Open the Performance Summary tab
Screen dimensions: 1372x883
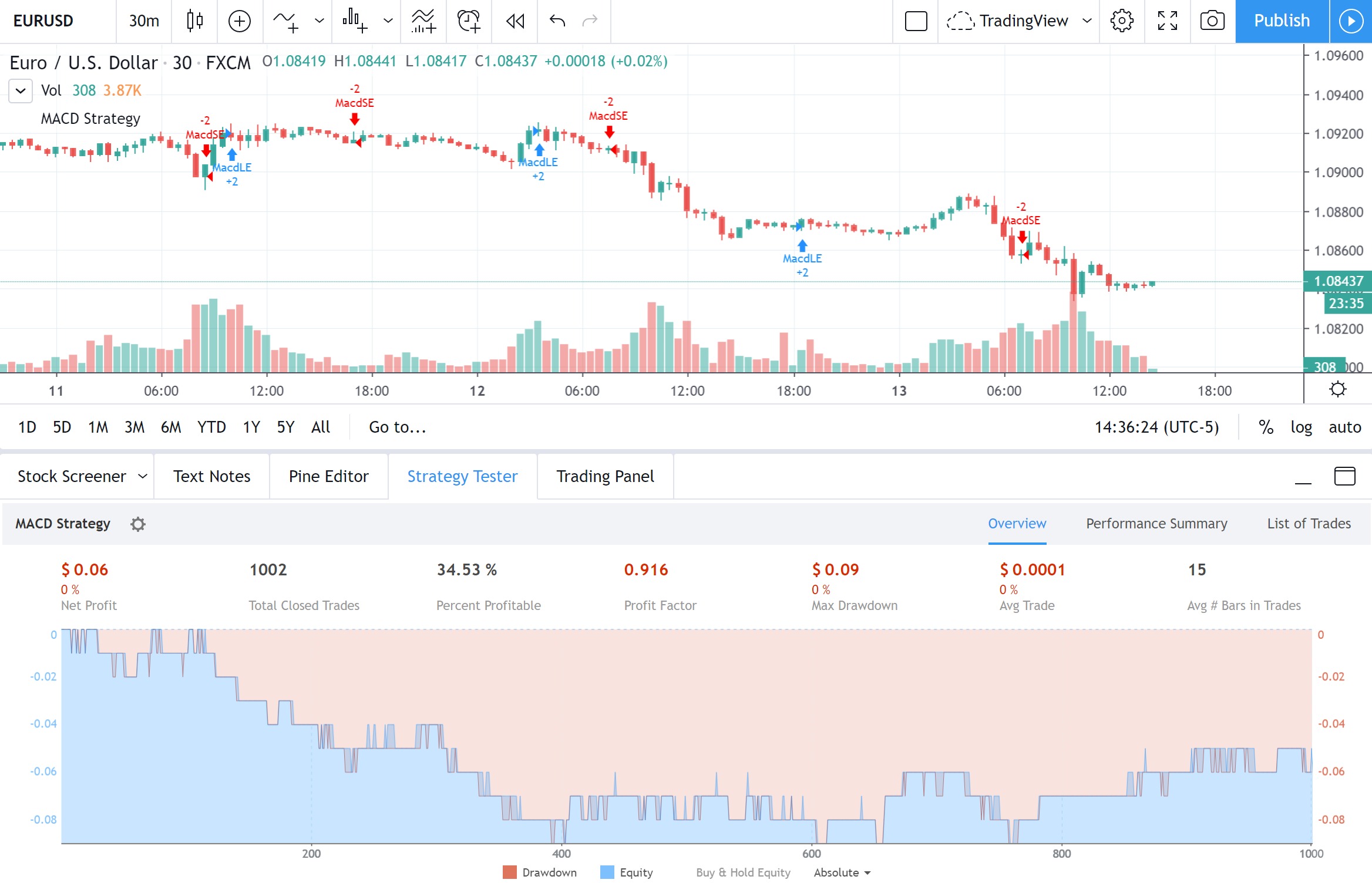[x=1156, y=523]
